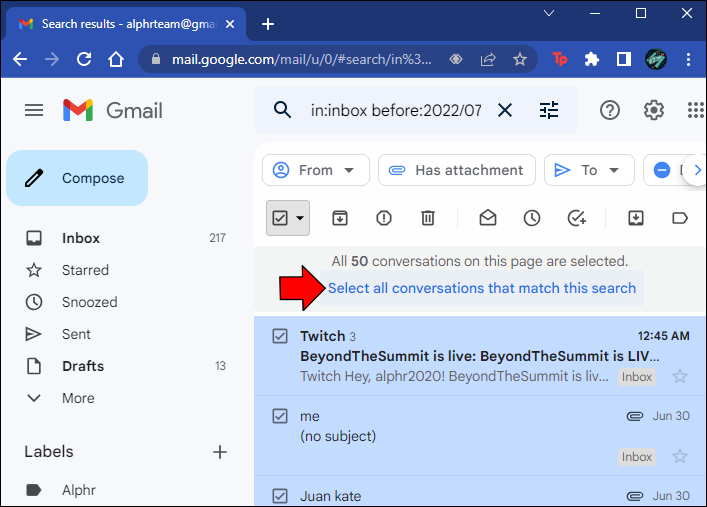Viewport: 707px width, 507px height.
Task: Select all conversations that match this search
Action: coord(482,288)
